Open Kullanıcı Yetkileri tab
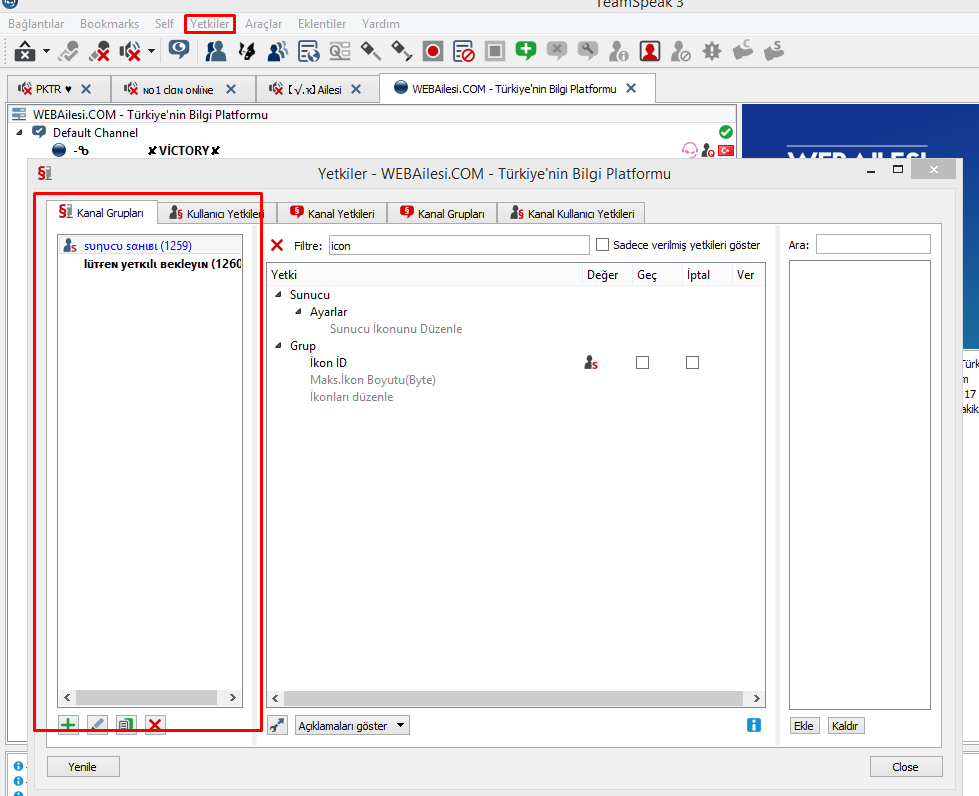 click(x=217, y=214)
